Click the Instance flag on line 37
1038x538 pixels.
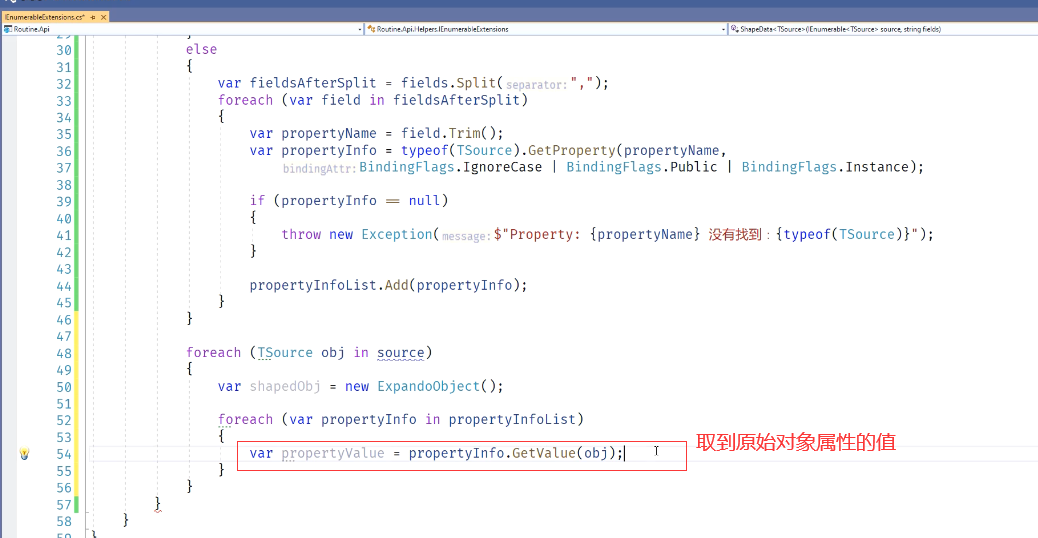pyautogui.click(x=876, y=167)
